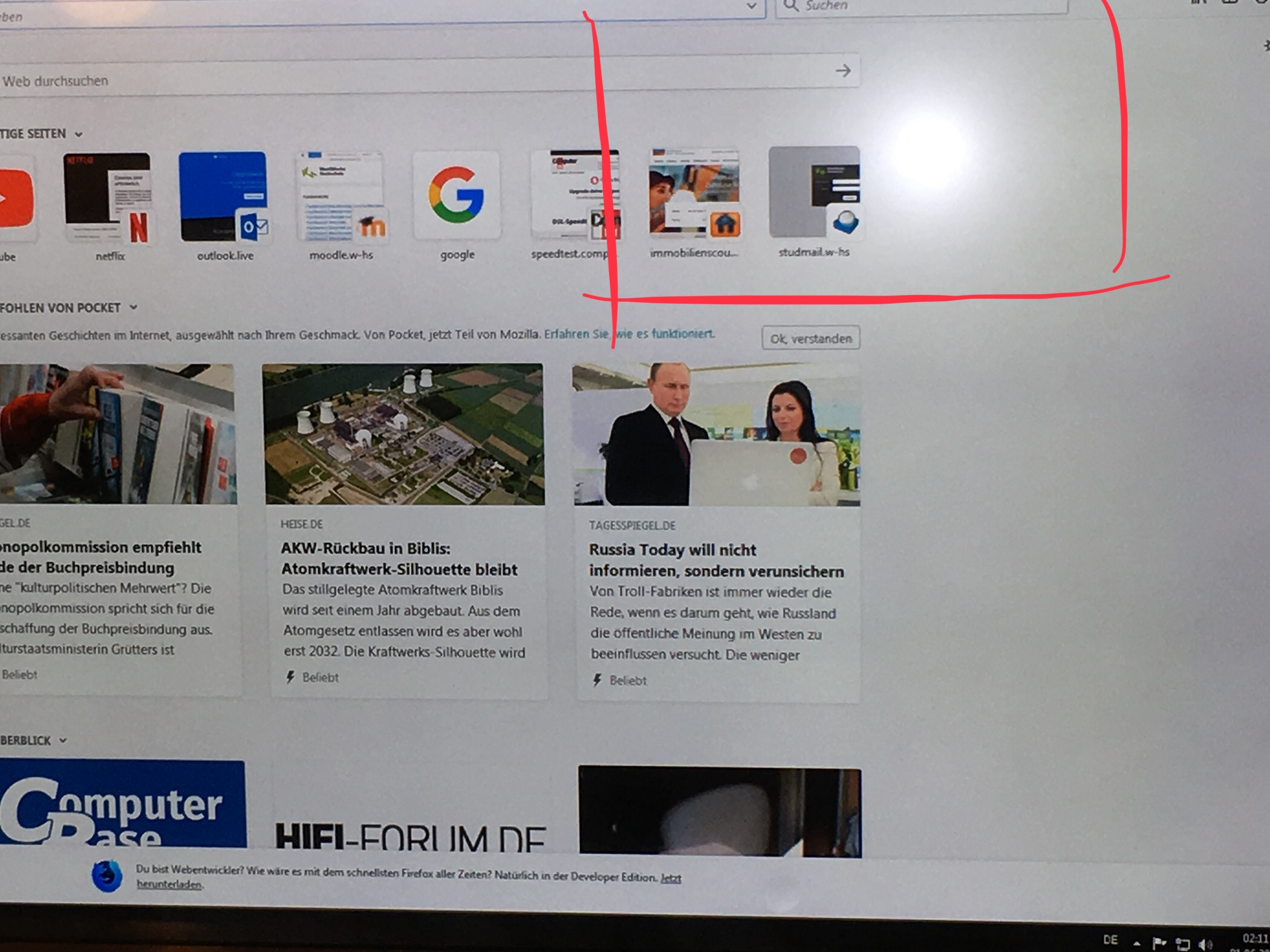Image resolution: width=1270 pixels, height=952 pixels.
Task: Open the Google top site tile
Action: point(457,196)
